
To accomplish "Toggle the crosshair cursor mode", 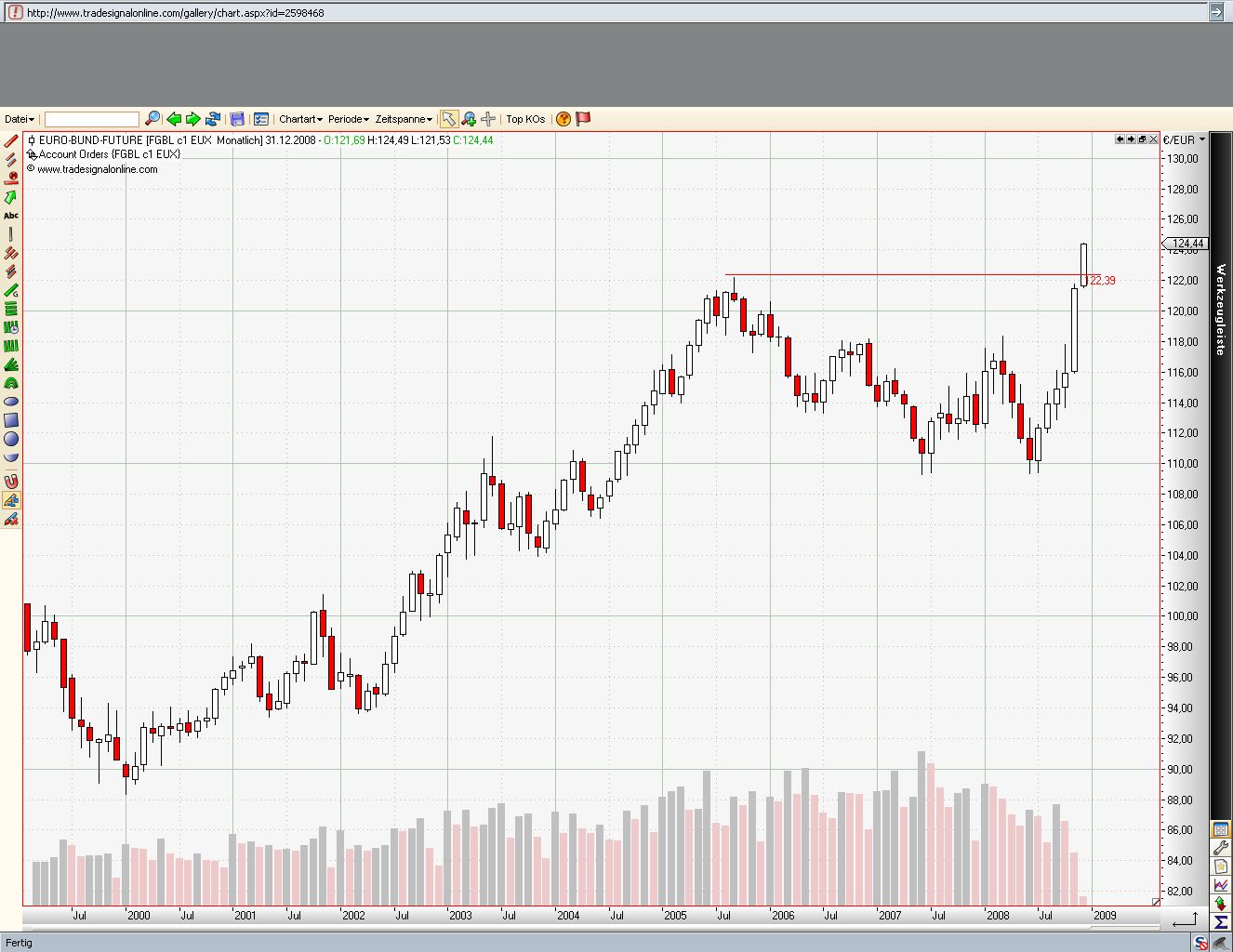I will [488, 119].
